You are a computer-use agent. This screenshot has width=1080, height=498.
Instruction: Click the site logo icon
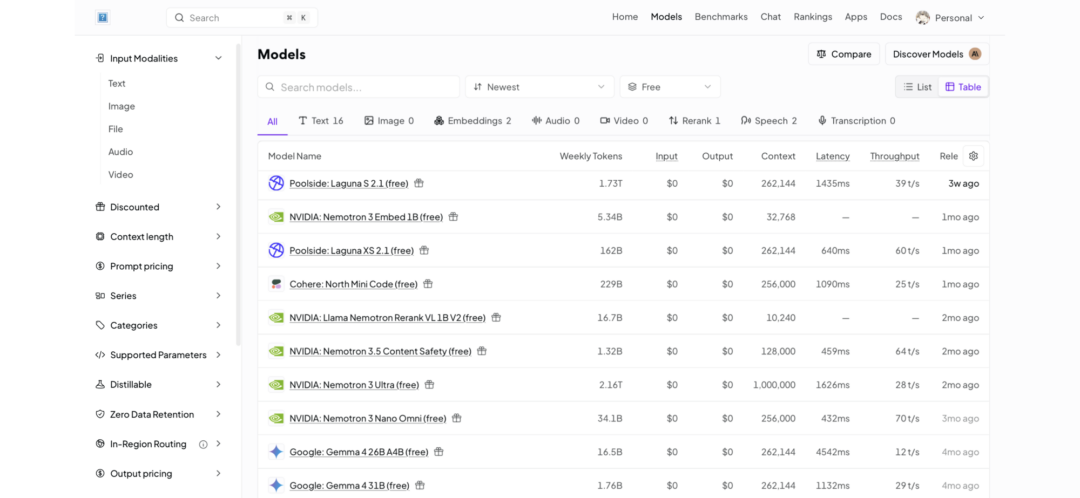[103, 18]
